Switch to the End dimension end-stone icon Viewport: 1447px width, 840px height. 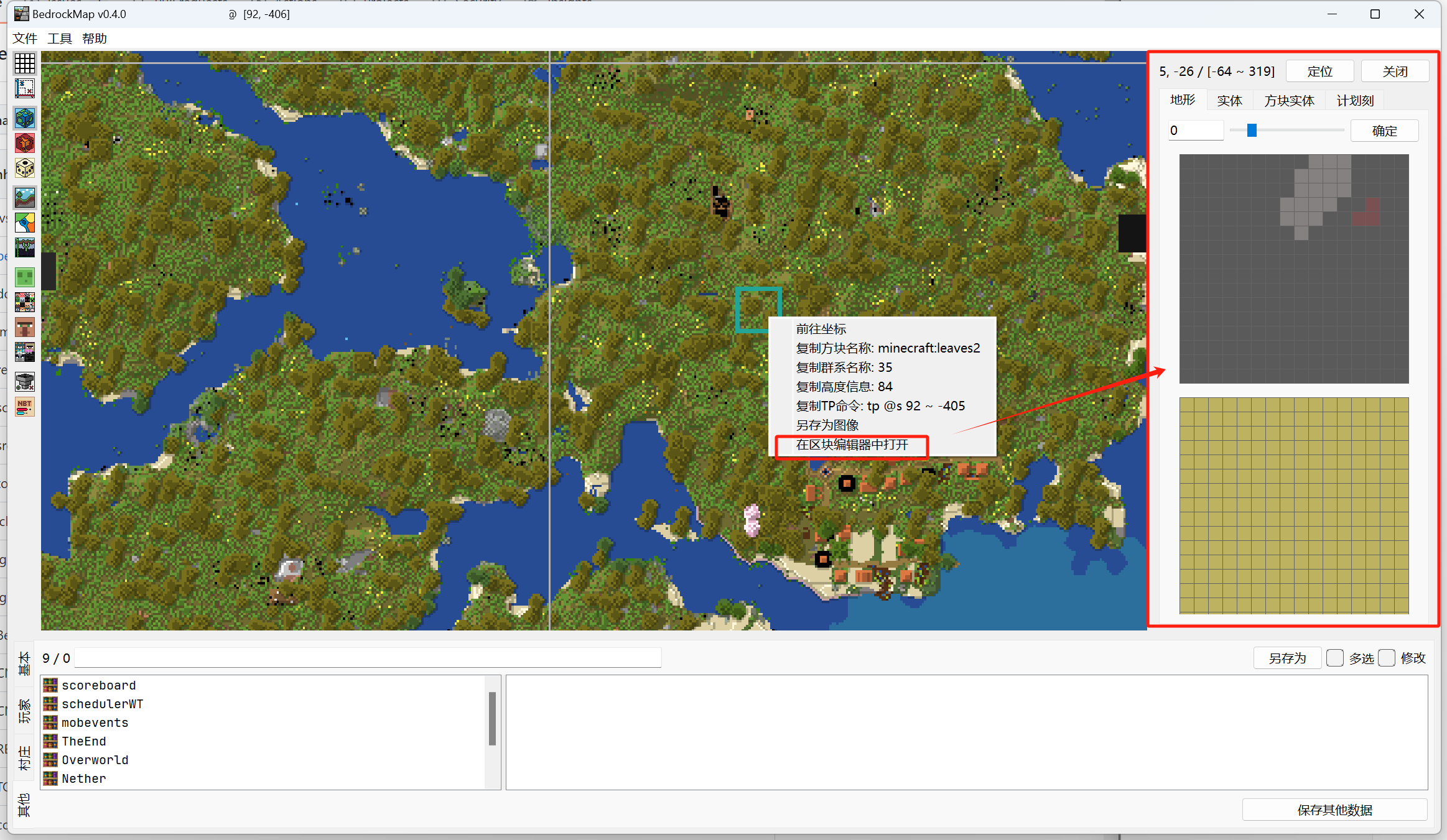pyautogui.click(x=25, y=168)
